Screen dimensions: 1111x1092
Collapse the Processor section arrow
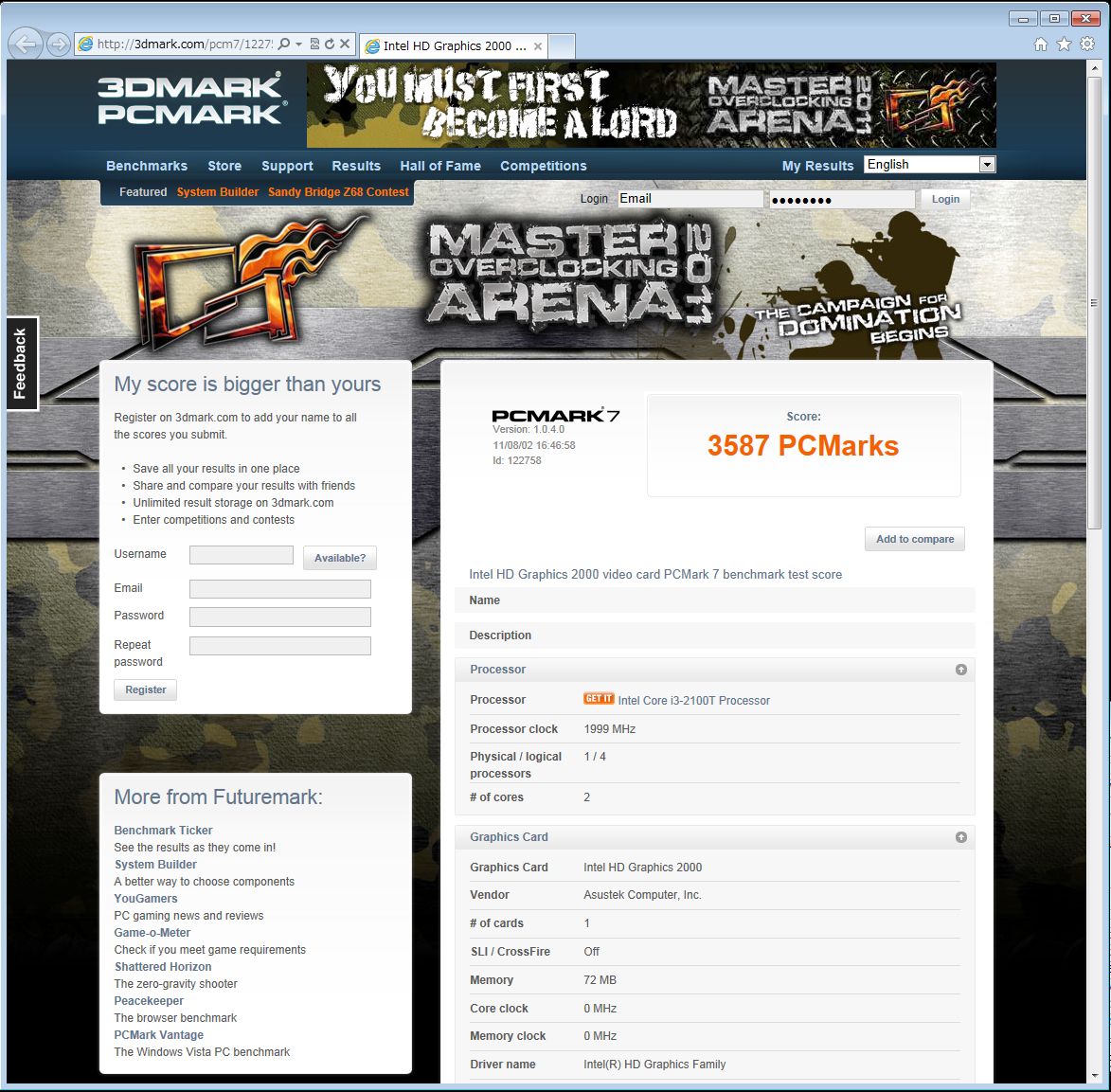[960, 670]
